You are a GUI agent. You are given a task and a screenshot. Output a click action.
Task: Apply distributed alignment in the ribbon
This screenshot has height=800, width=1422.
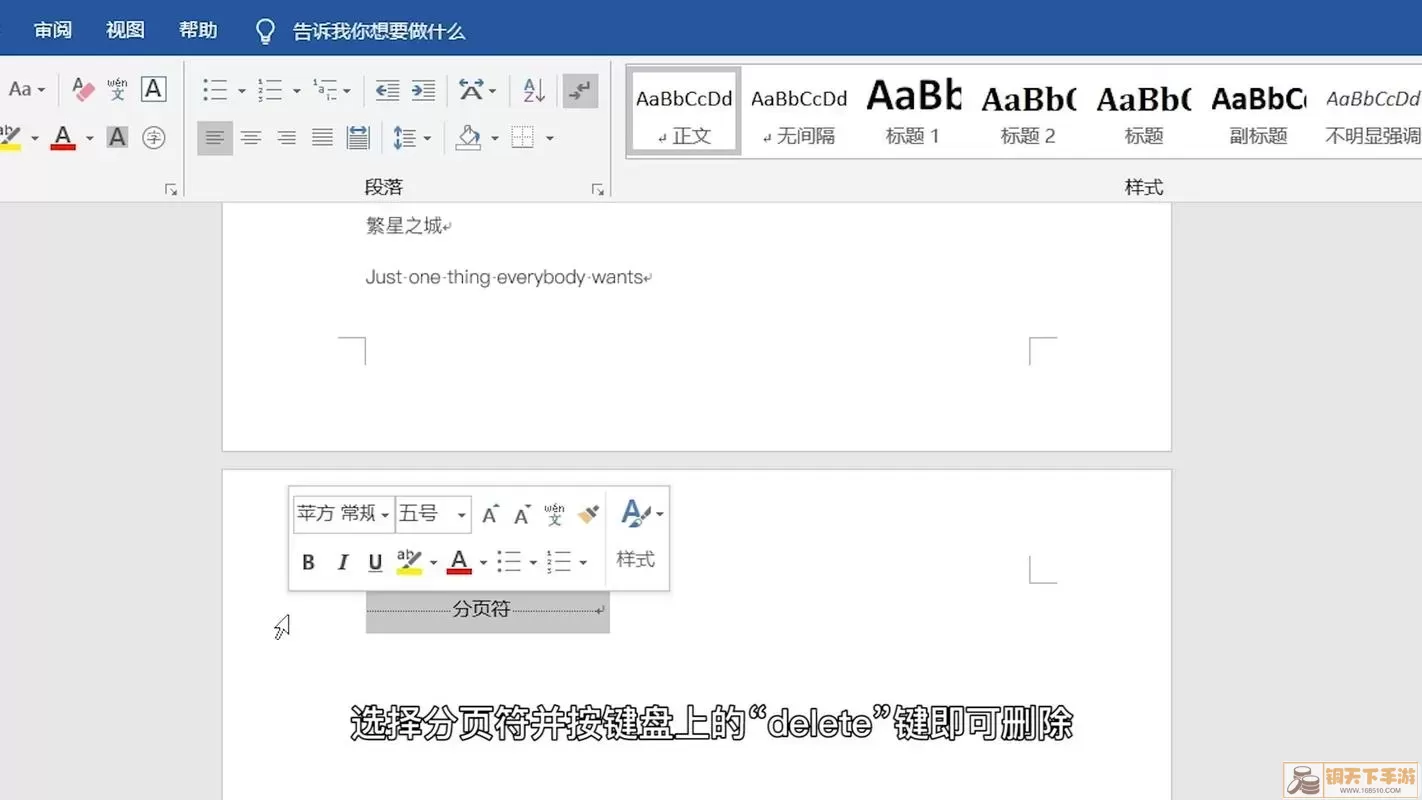point(358,137)
